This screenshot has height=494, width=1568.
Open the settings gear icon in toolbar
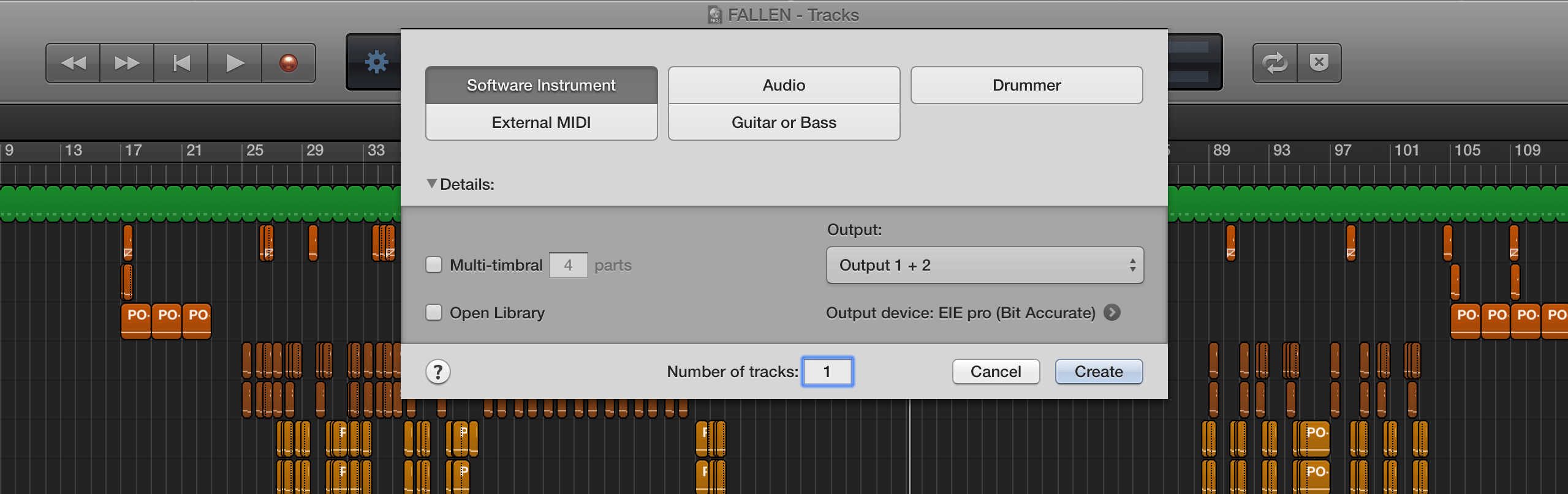(377, 61)
